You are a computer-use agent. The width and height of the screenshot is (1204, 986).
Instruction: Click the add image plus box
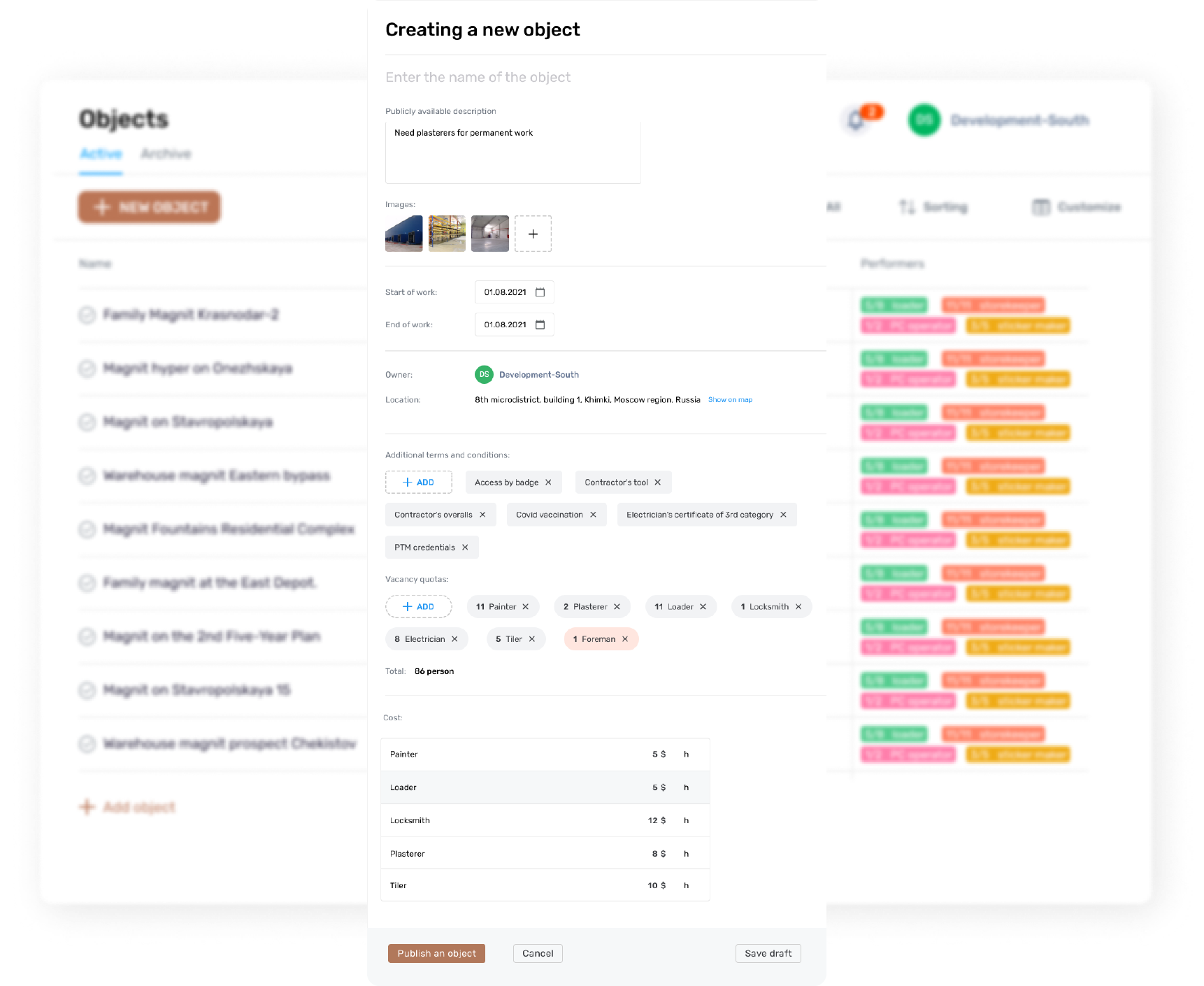click(533, 234)
